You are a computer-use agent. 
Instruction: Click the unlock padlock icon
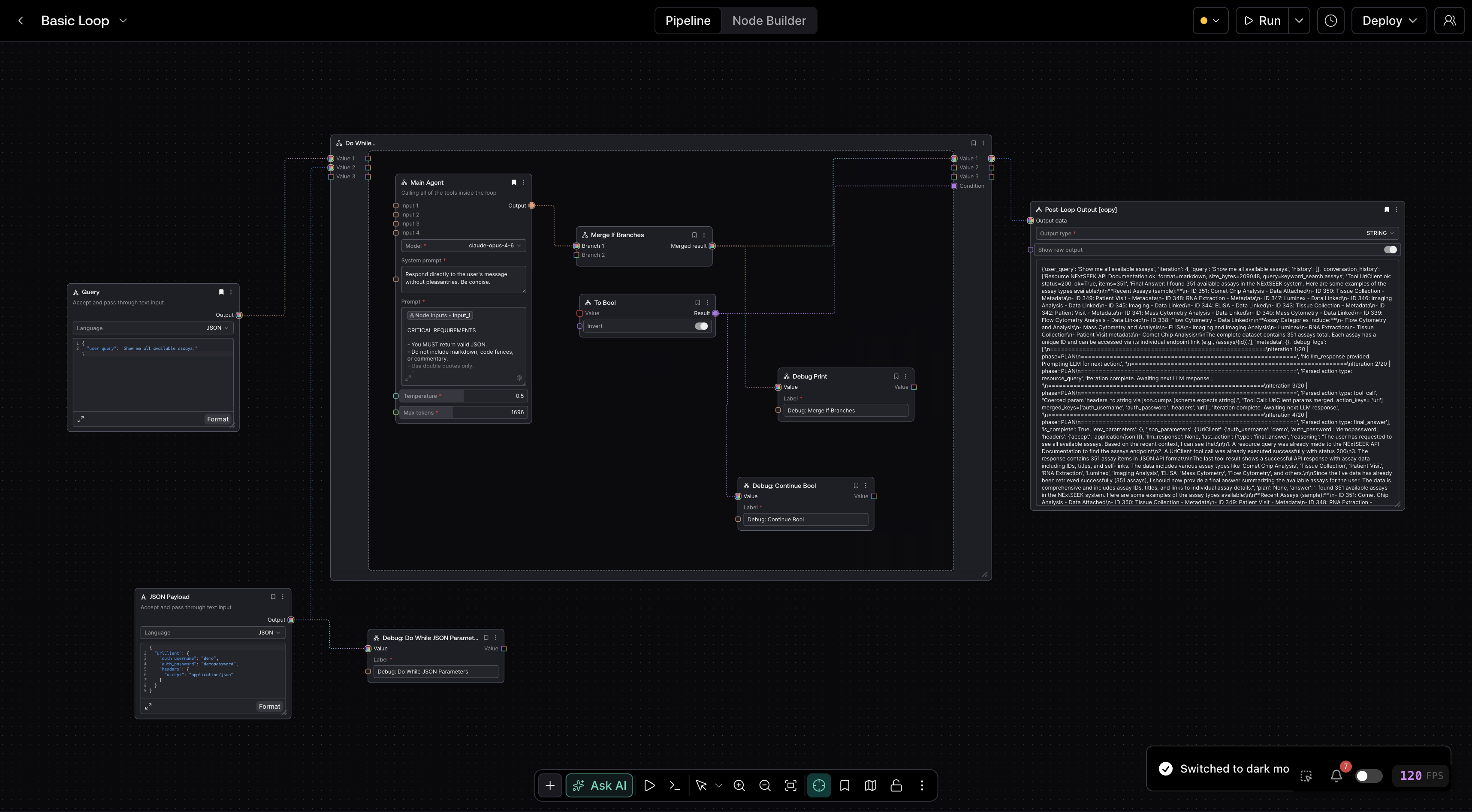[x=896, y=785]
